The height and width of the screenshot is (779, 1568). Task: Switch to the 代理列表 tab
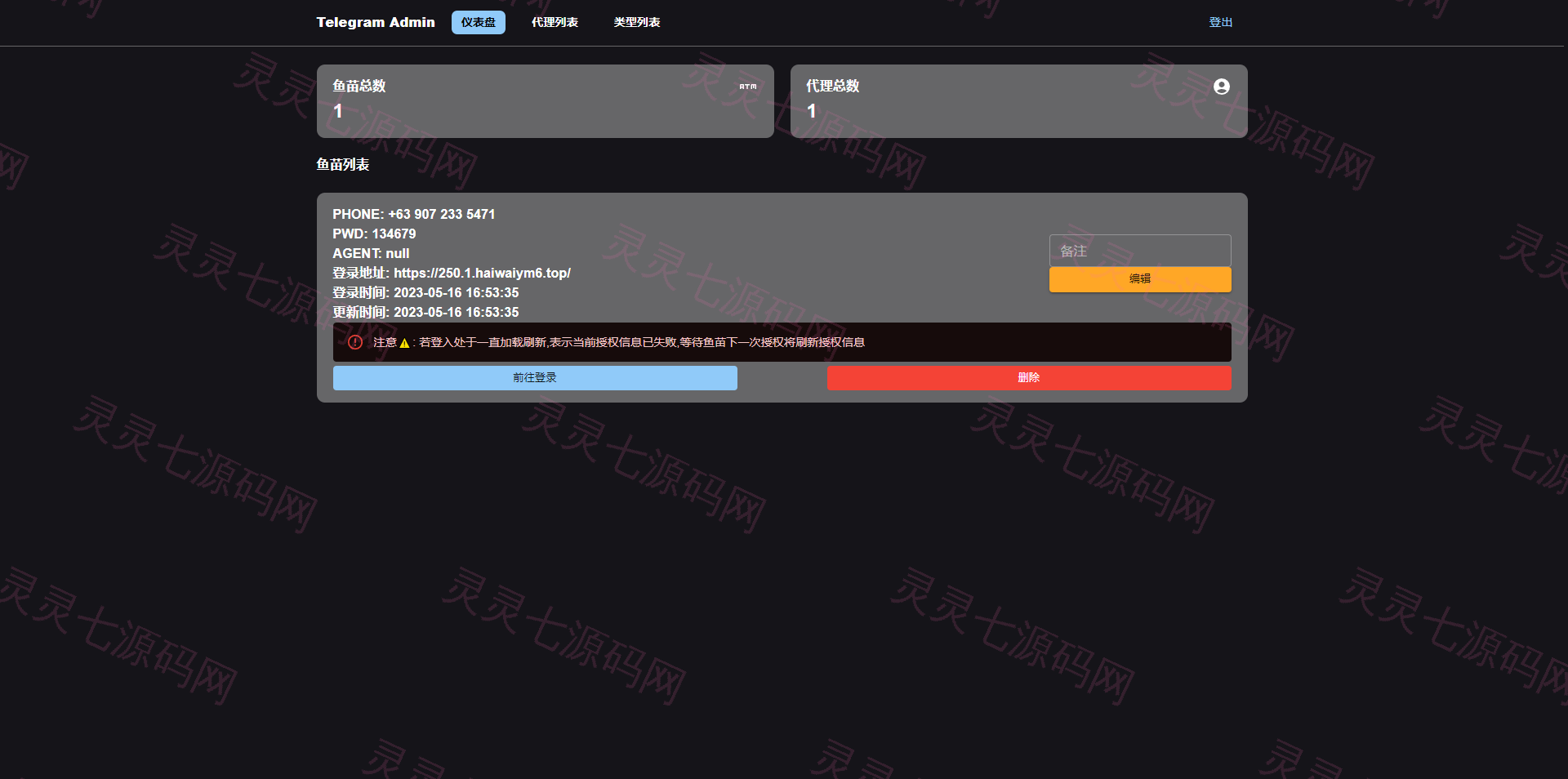point(555,22)
